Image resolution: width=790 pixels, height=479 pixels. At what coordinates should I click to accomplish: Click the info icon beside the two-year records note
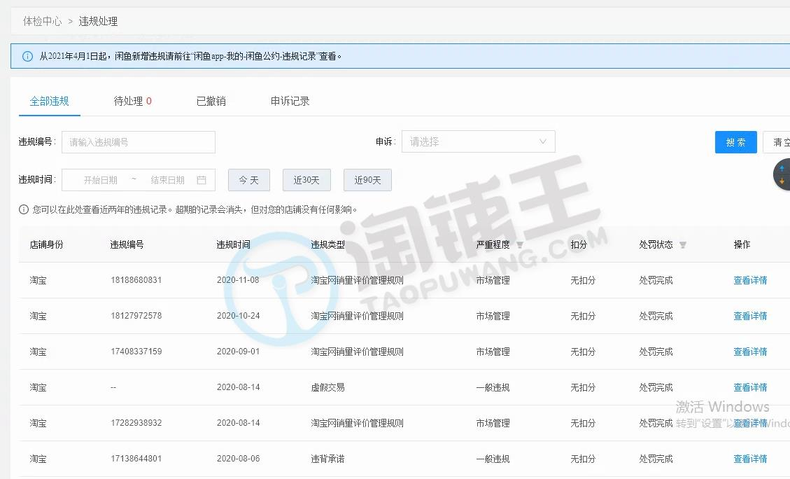click(x=24, y=210)
